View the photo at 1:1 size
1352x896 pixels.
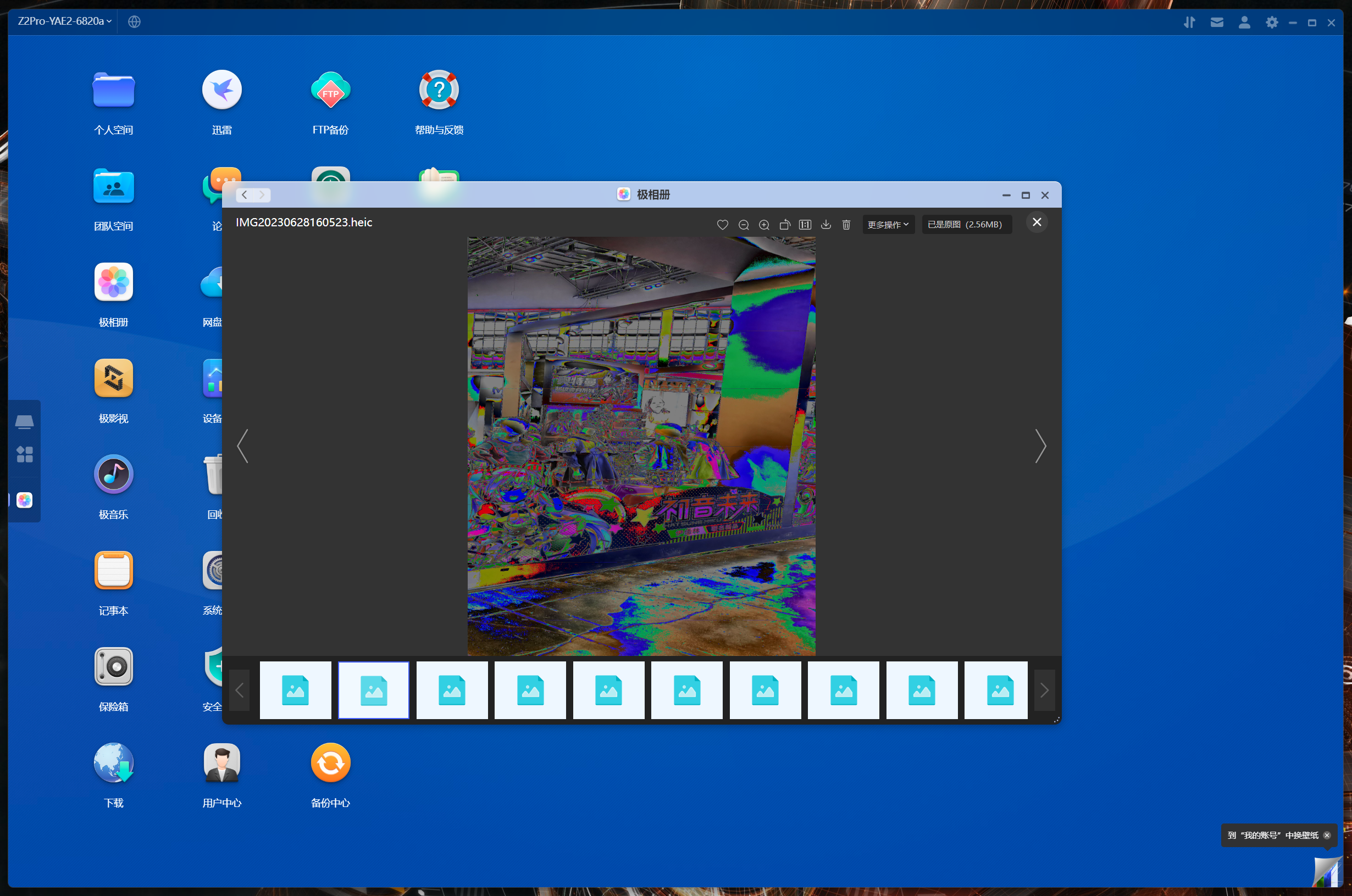point(805,225)
